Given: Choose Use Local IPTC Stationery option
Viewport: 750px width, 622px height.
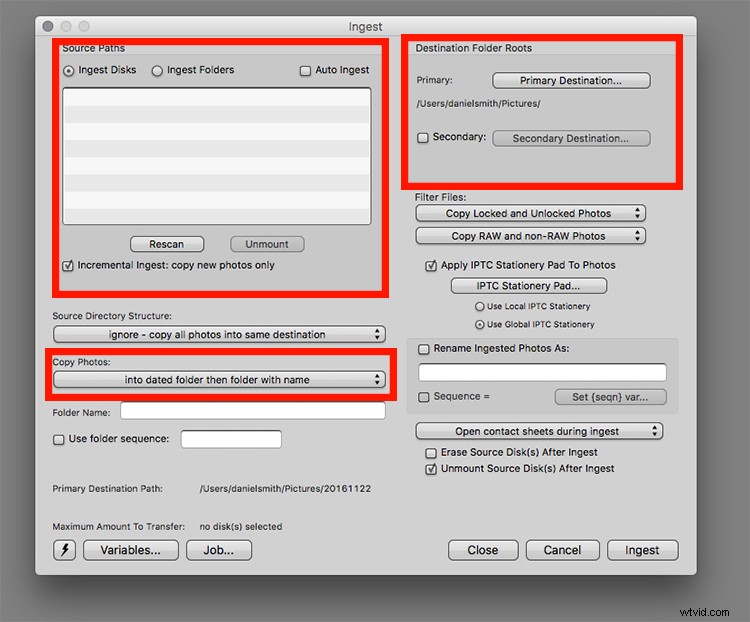Looking at the screenshot, I should [479, 306].
